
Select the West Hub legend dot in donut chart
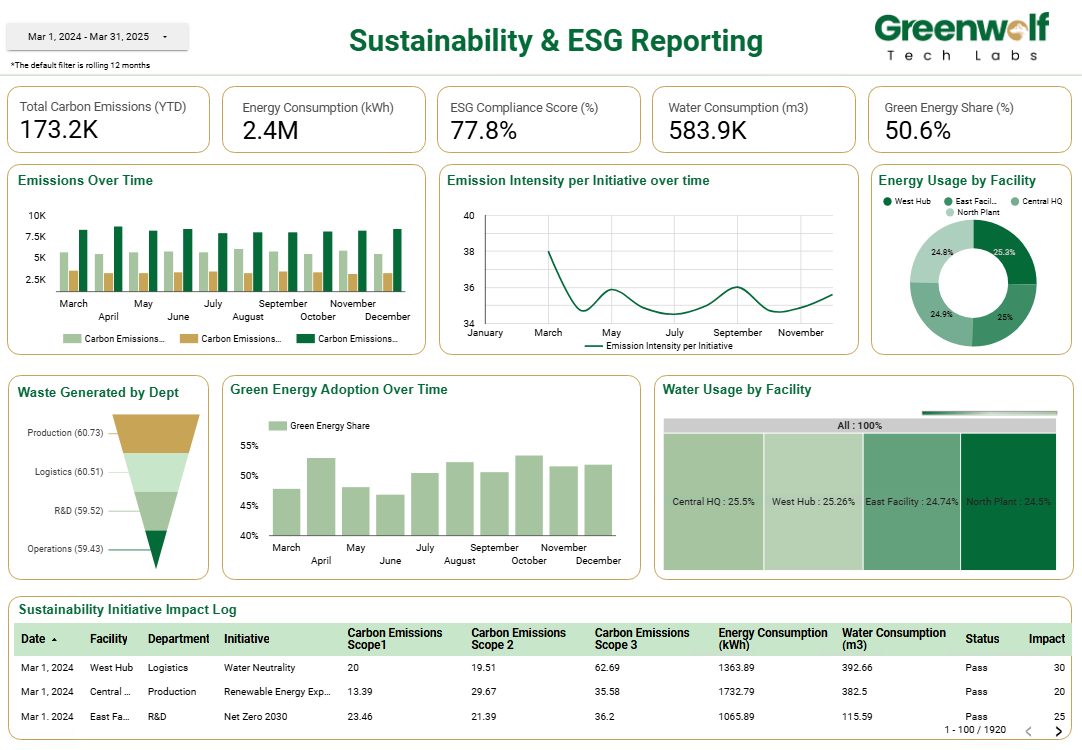887,201
